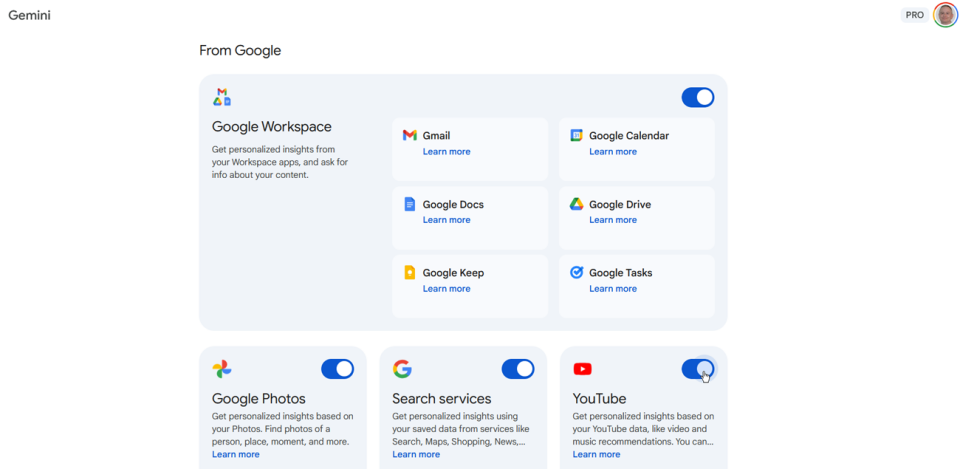Click the Gmail envelope icon

click(x=410, y=135)
